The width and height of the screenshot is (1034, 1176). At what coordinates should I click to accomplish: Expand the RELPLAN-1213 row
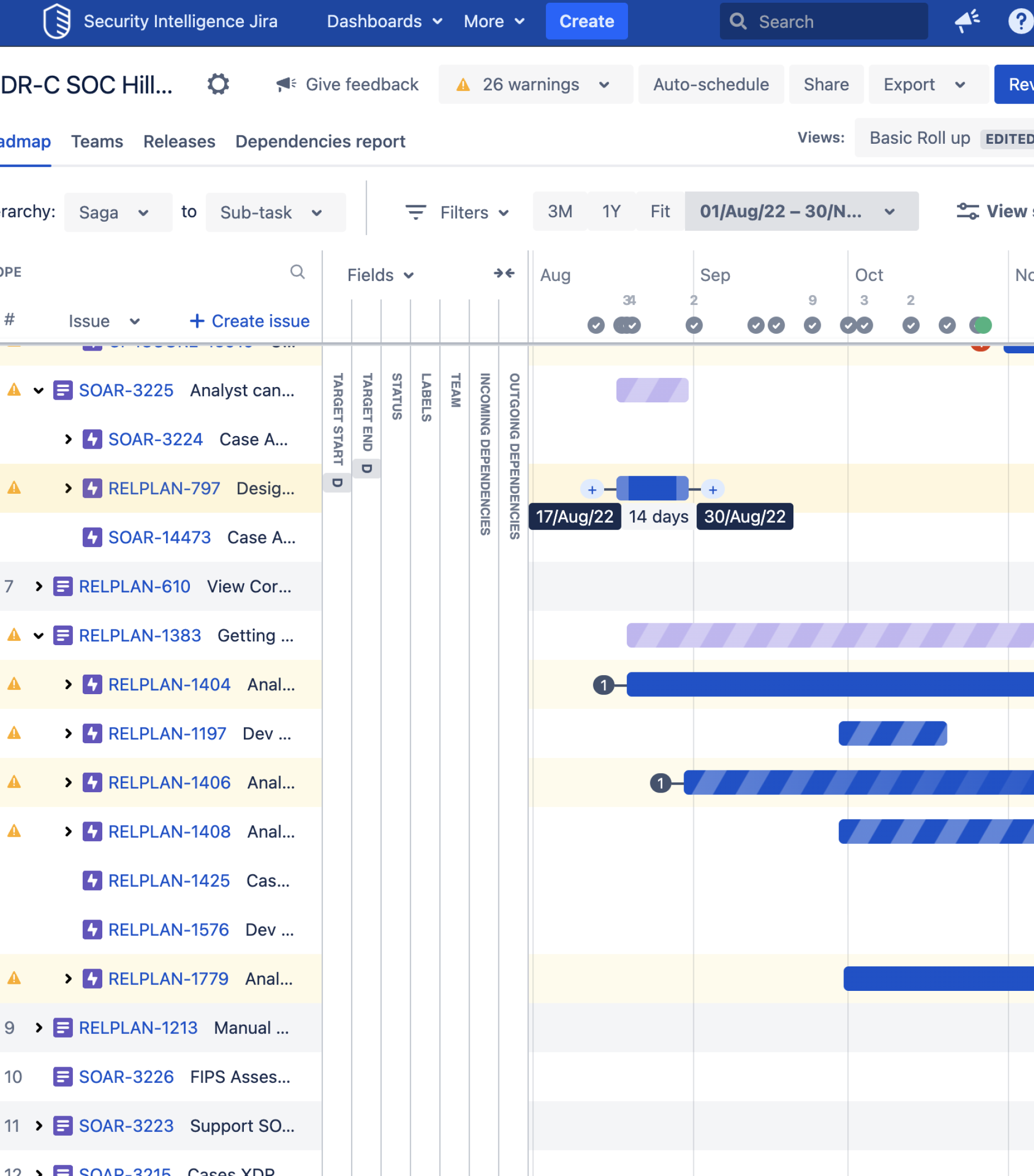pos(39,1027)
